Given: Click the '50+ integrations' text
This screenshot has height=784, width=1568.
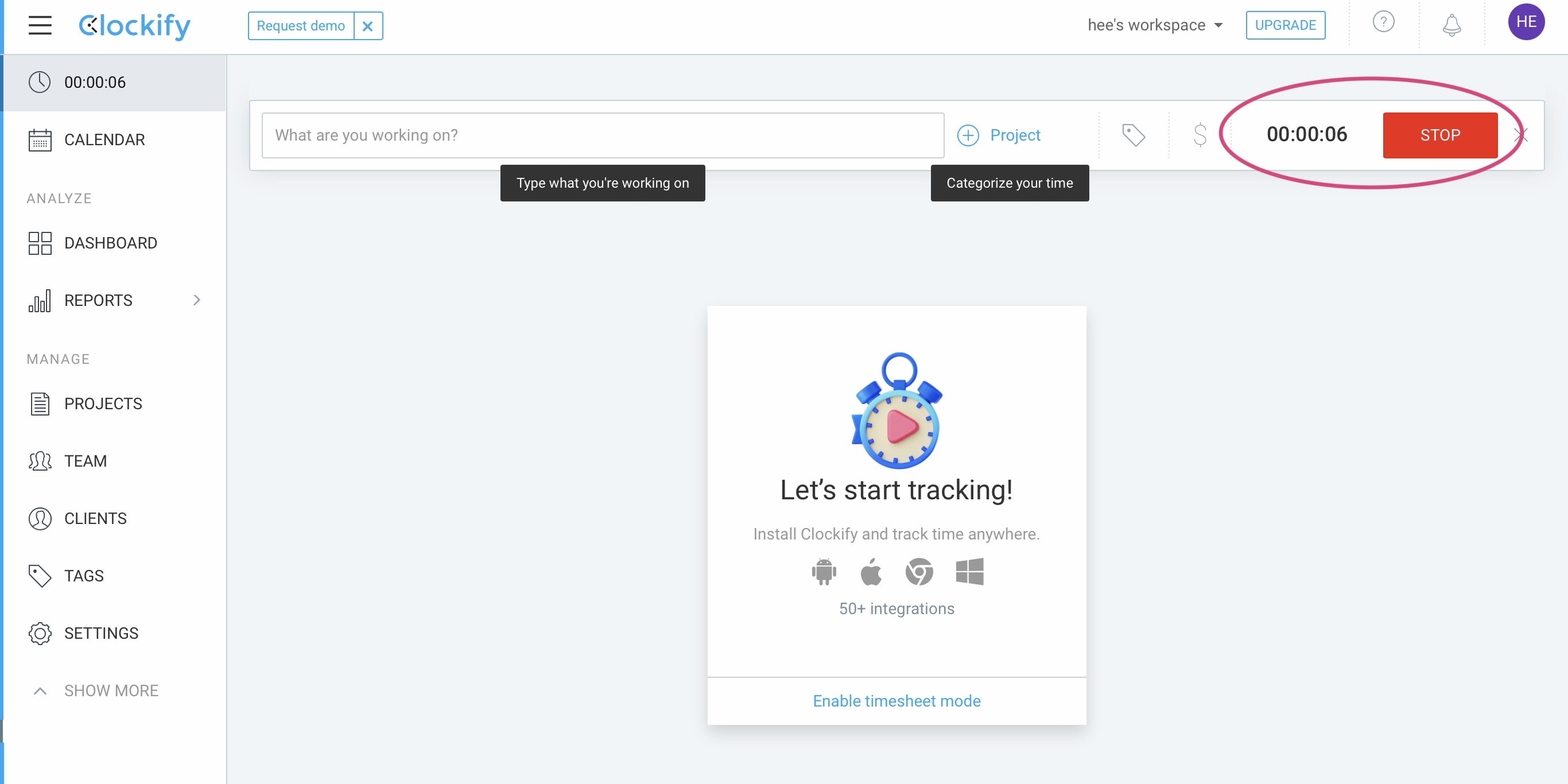Looking at the screenshot, I should [896, 609].
